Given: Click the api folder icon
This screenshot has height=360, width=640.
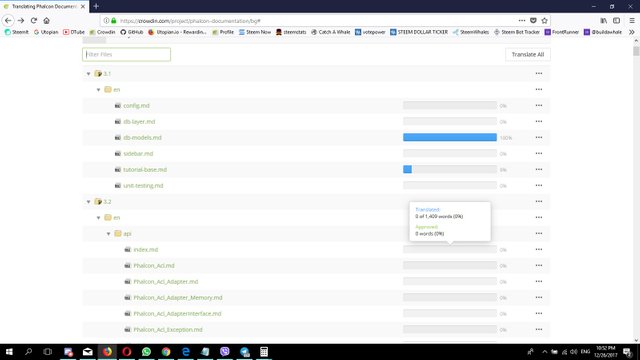Looking at the screenshot, I should 118,233.
